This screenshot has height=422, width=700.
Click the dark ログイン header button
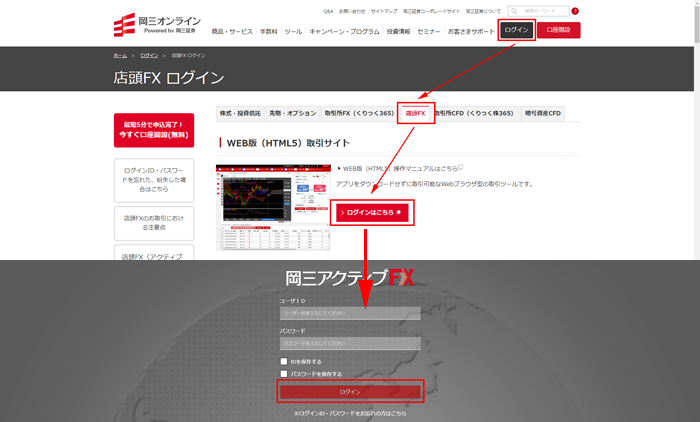[517, 30]
